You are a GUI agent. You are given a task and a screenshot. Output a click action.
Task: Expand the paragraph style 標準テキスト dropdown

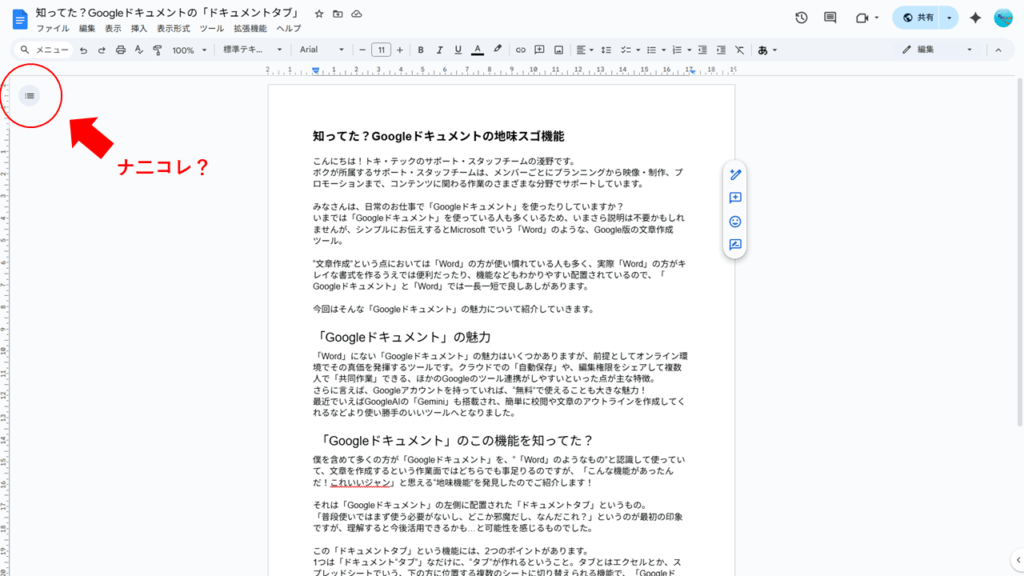coord(250,49)
